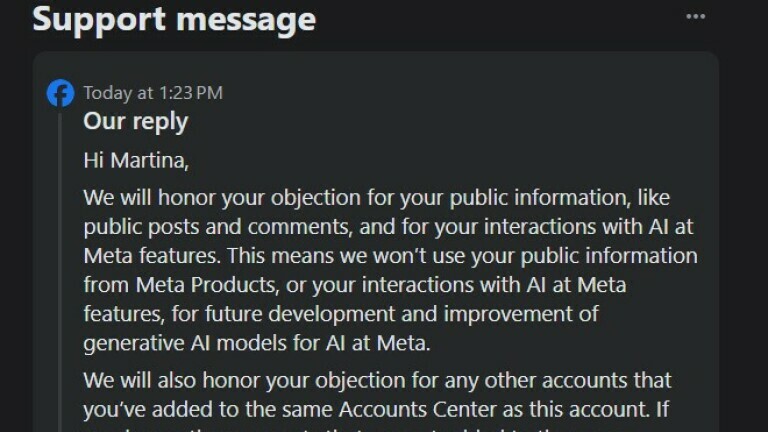
Task: Click the vertical thread line below the logo
Action: coord(60,272)
